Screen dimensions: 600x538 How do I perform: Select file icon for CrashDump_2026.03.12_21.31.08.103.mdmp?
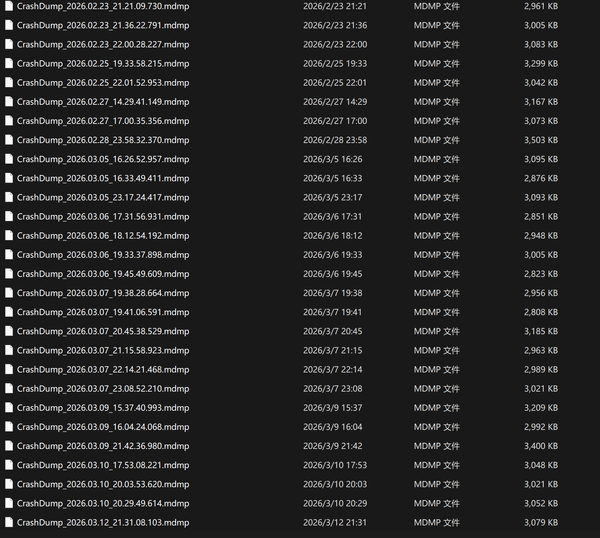click(x=9, y=523)
